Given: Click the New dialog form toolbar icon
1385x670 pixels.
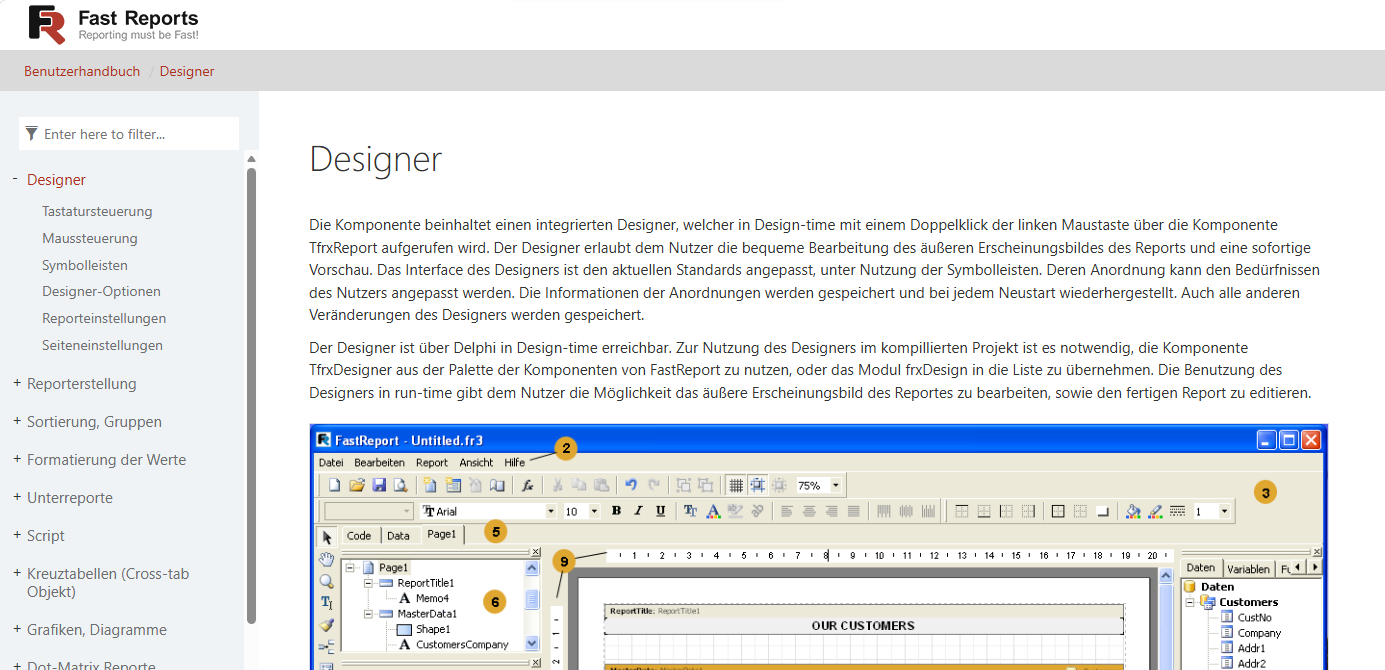Looking at the screenshot, I should [x=452, y=485].
